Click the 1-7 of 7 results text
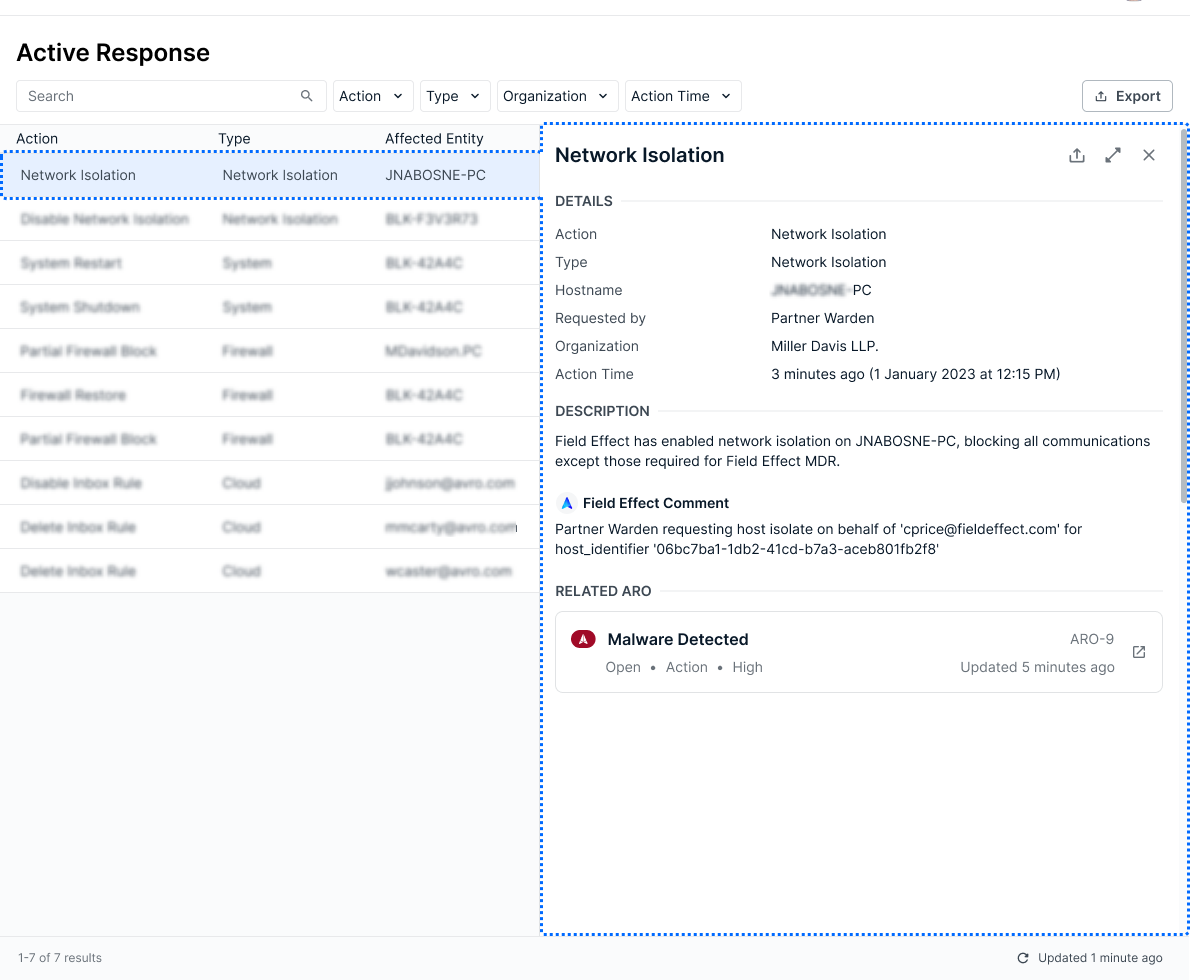The image size is (1190, 980). tap(60, 958)
